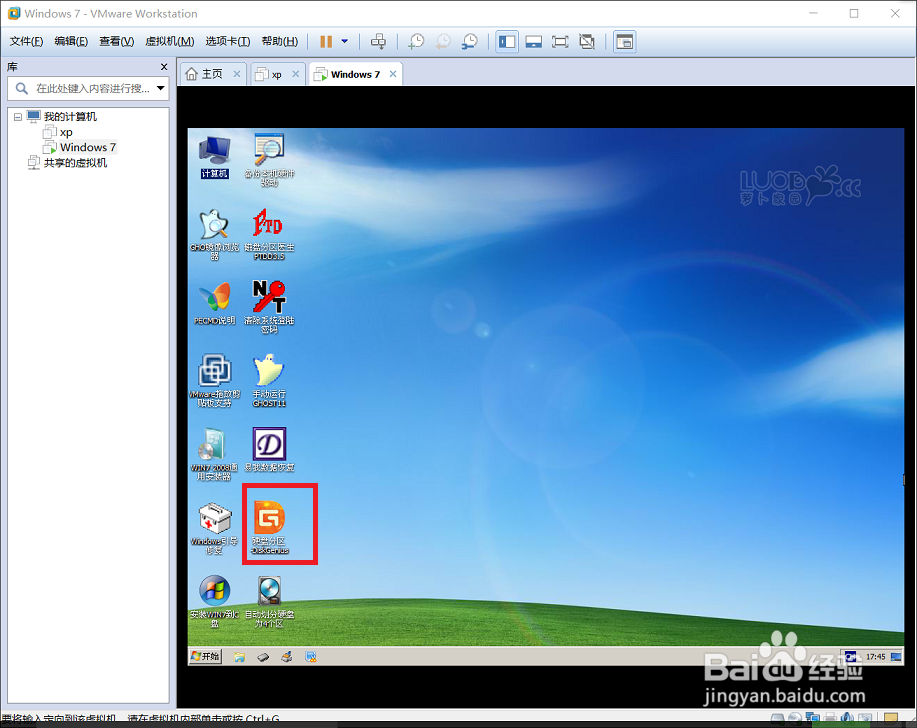Collapse the 我的计算机 tree node
This screenshot has height=728, width=917.
(18, 117)
